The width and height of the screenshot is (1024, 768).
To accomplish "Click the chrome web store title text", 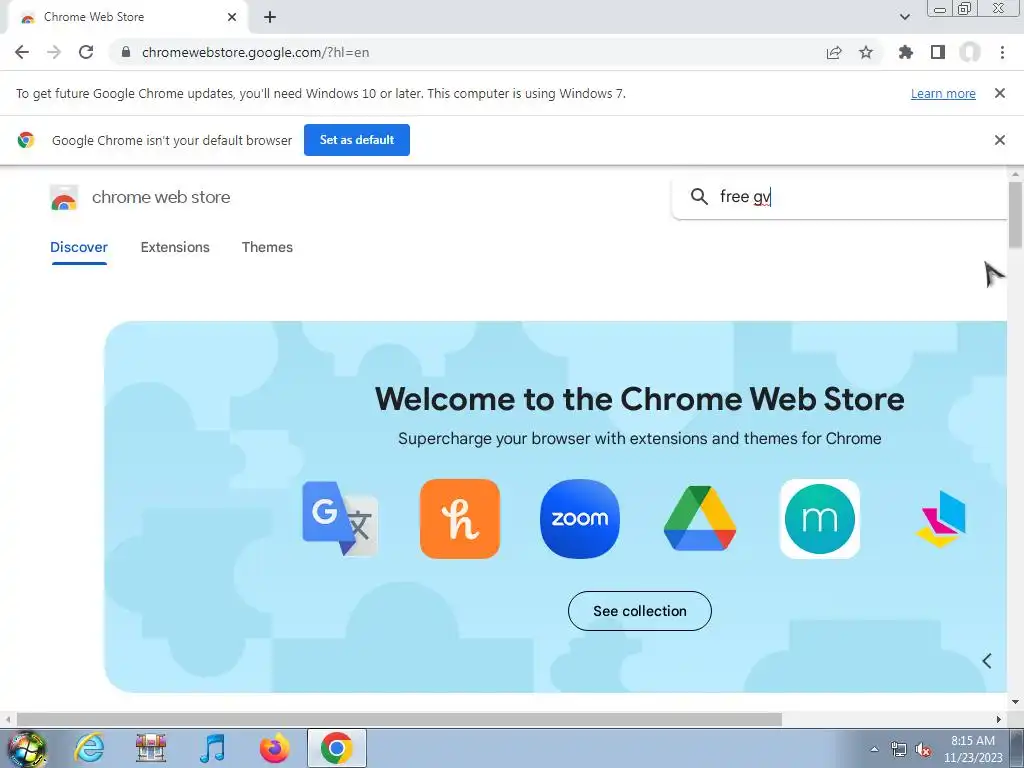I will (161, 197).
